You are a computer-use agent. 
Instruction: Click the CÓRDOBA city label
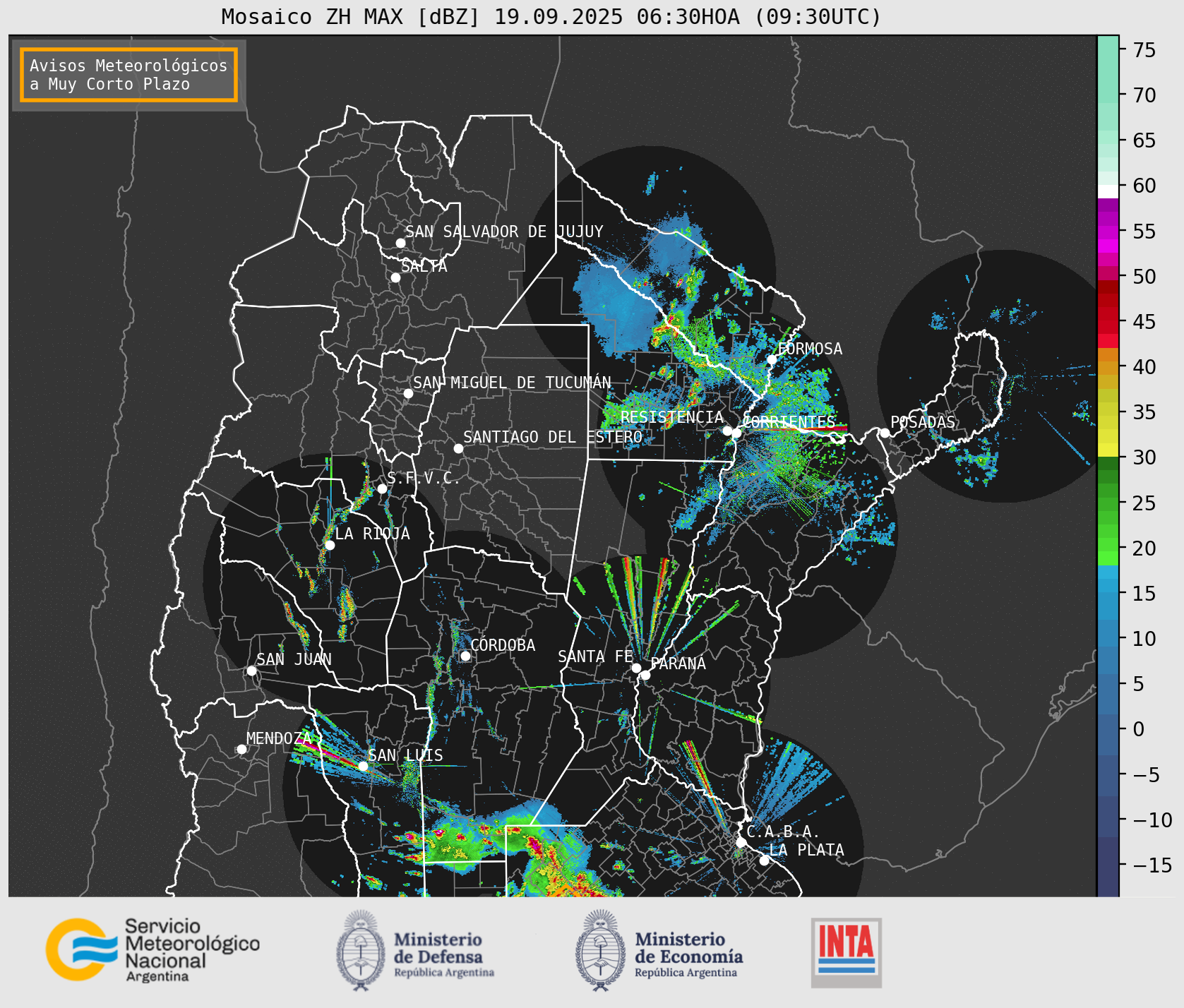[503, 645]
